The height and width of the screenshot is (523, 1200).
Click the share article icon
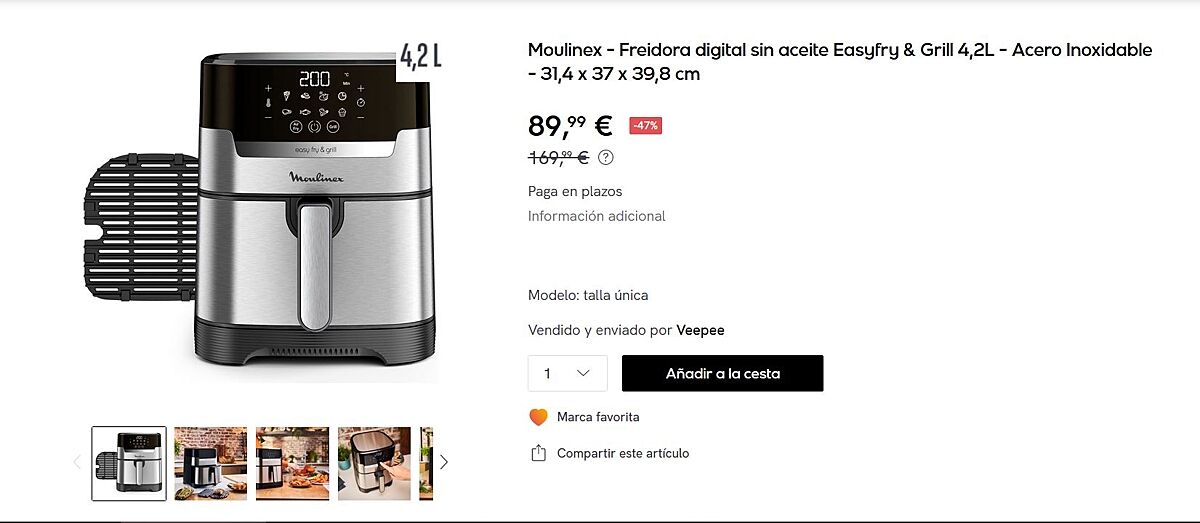(539, 453)
